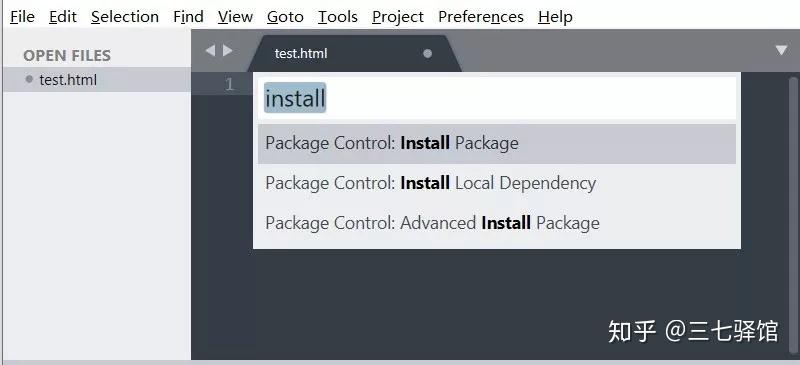800x365 pixels.
Task: Open the File menu
Action: 22,17
